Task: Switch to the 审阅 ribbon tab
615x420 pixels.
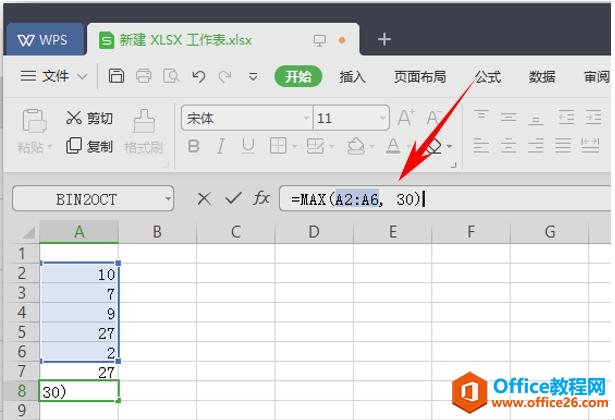Action: pyautogui.click(x=597, y=77)
